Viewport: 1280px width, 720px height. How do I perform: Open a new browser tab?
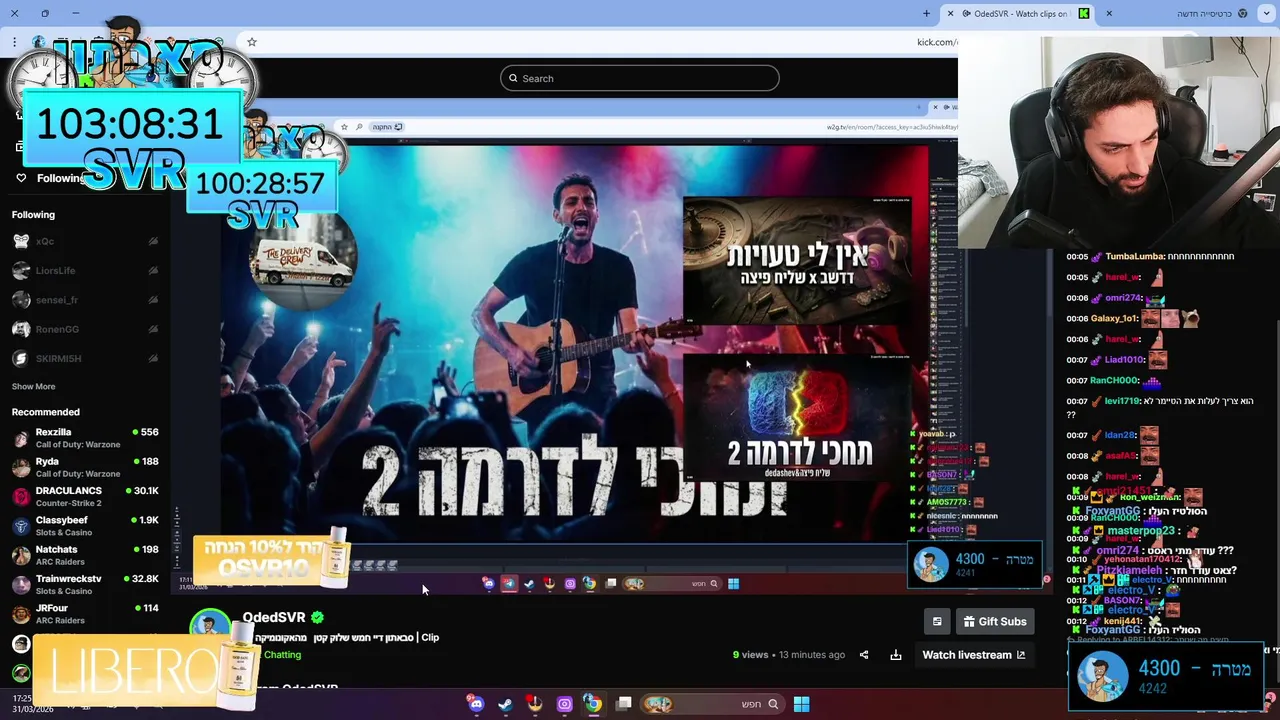click(926, 13)
